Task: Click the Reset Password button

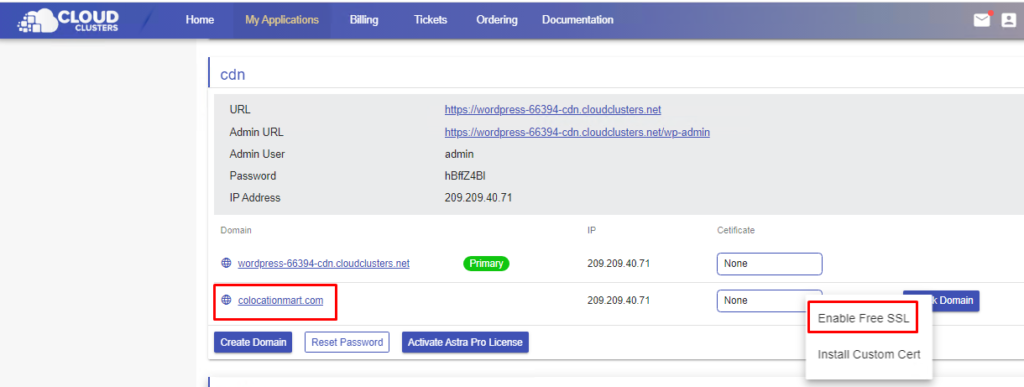Action: tap(347, 342)
